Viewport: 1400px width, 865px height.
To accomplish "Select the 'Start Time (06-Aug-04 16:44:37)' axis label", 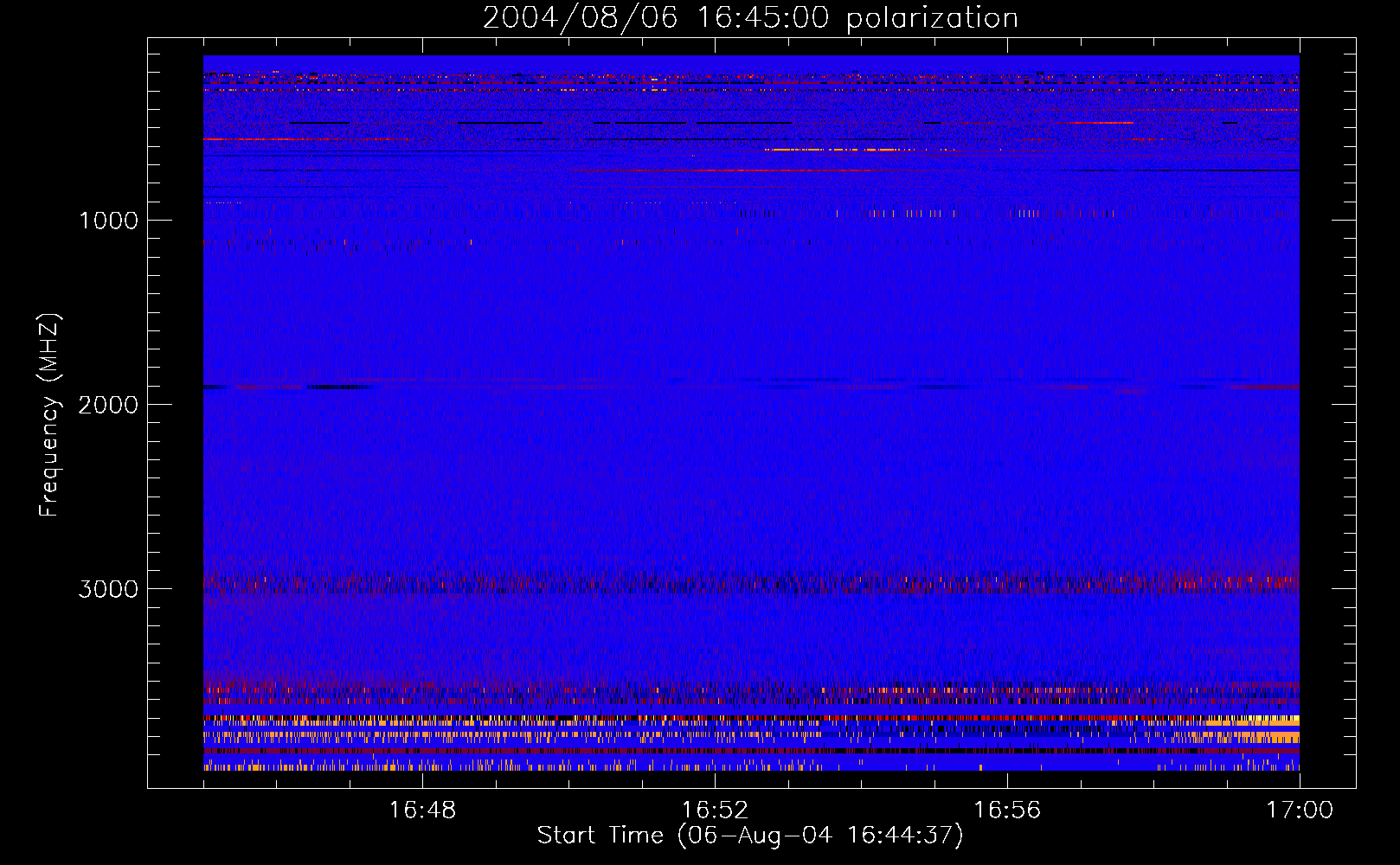I will (x=750, y=836).
